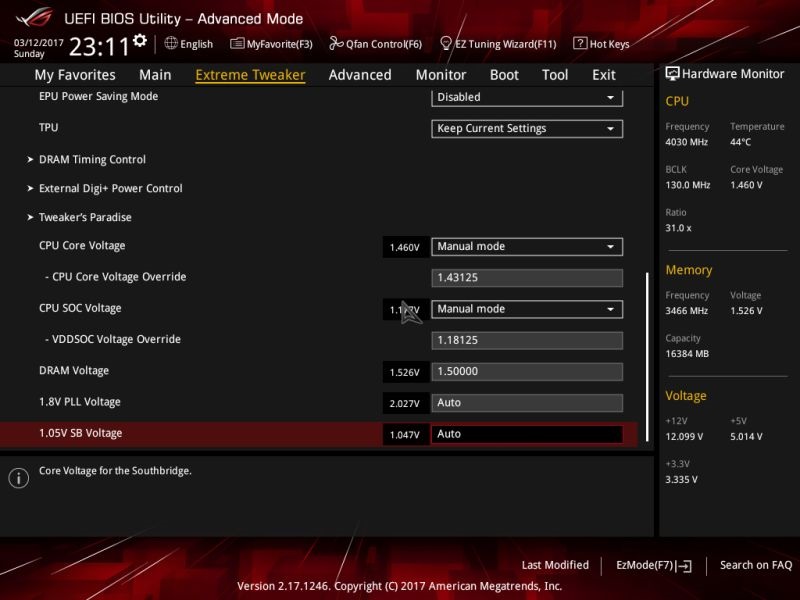Click Search on FAQ link
The height and width of the screenshot is (600, 800).
[756, 565]
